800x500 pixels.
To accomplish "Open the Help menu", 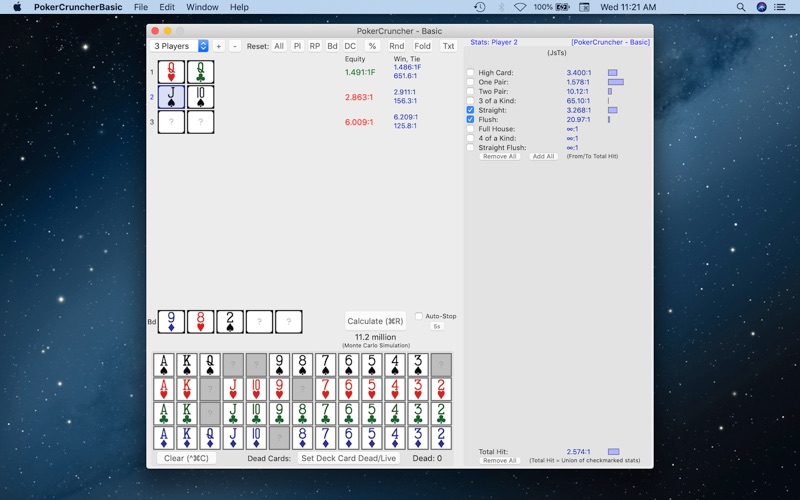I will pos(239,7).
